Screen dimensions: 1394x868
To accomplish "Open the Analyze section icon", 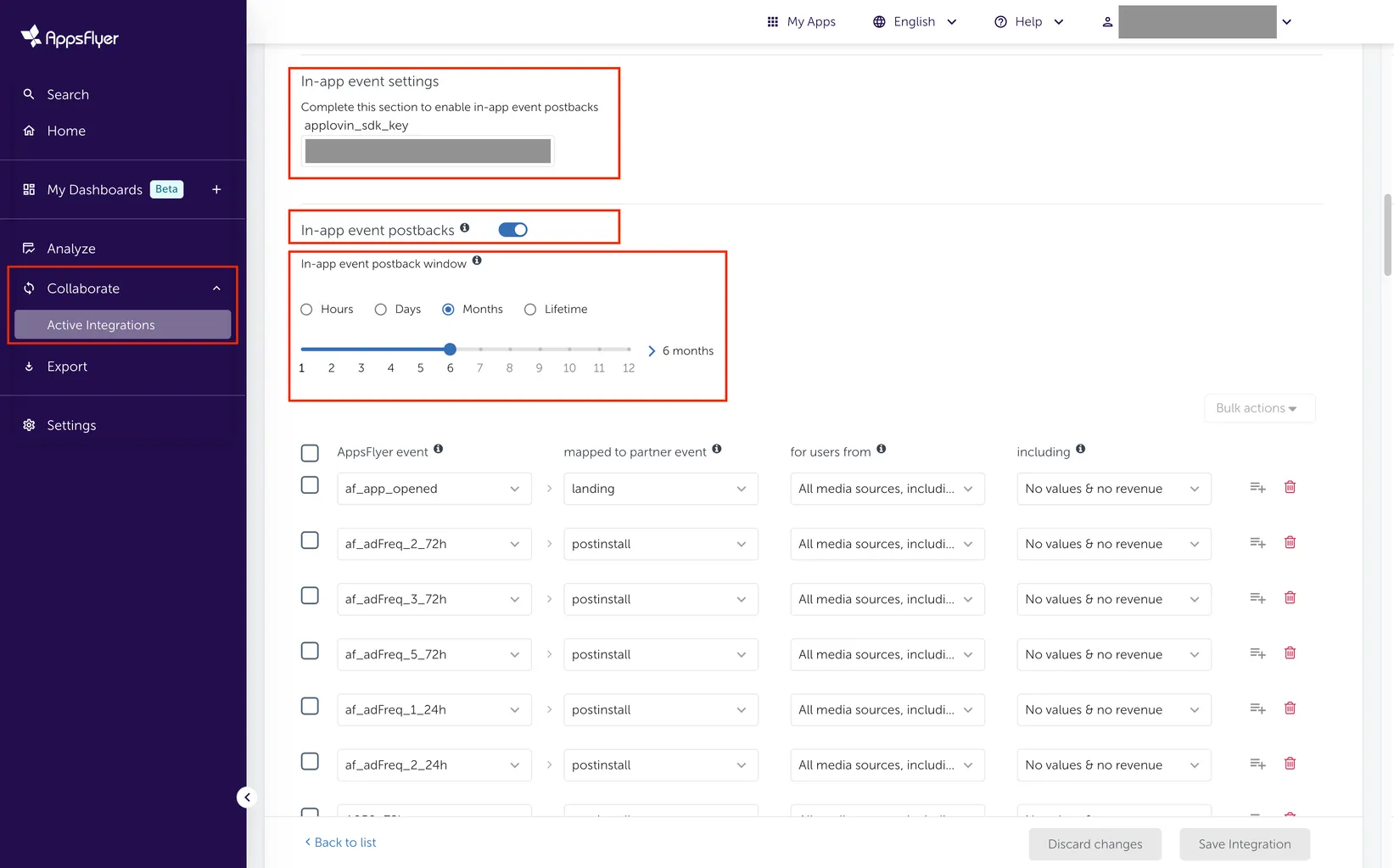I will click(x=29, y=248).
